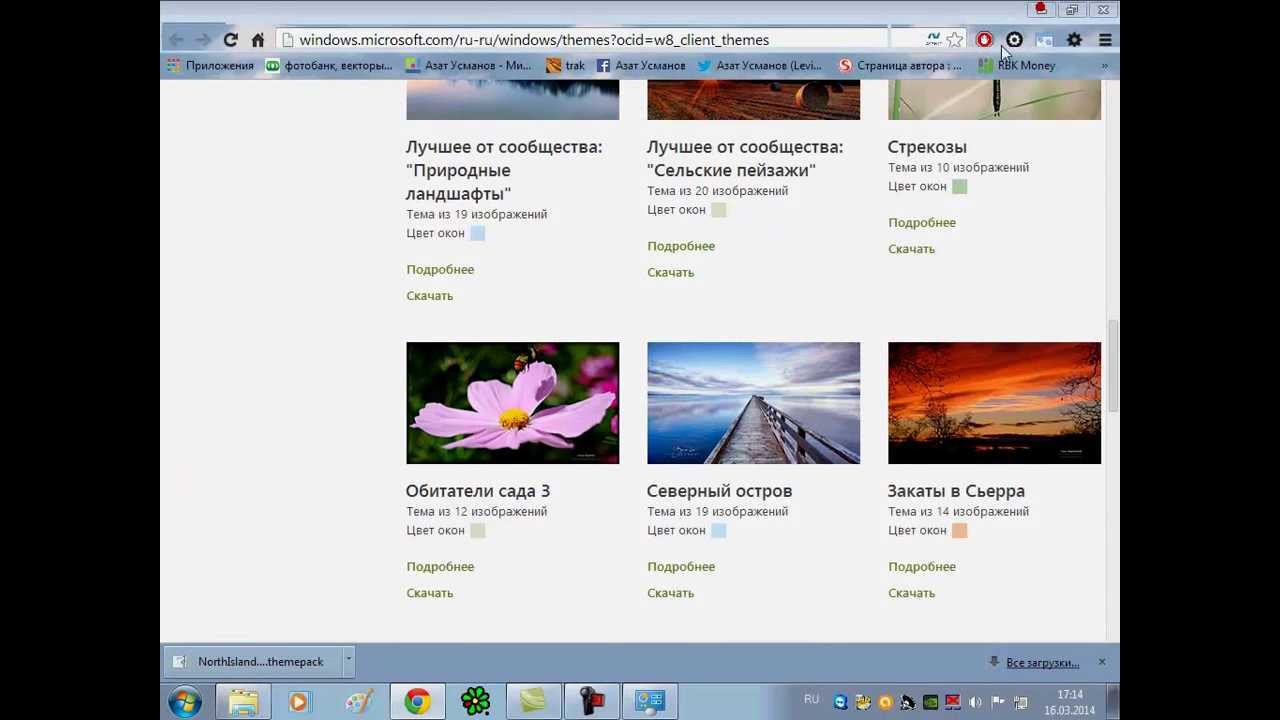The image size is (1280, 720).
Task: Open the green striped app taskbar icon
Action: [533, 702]
